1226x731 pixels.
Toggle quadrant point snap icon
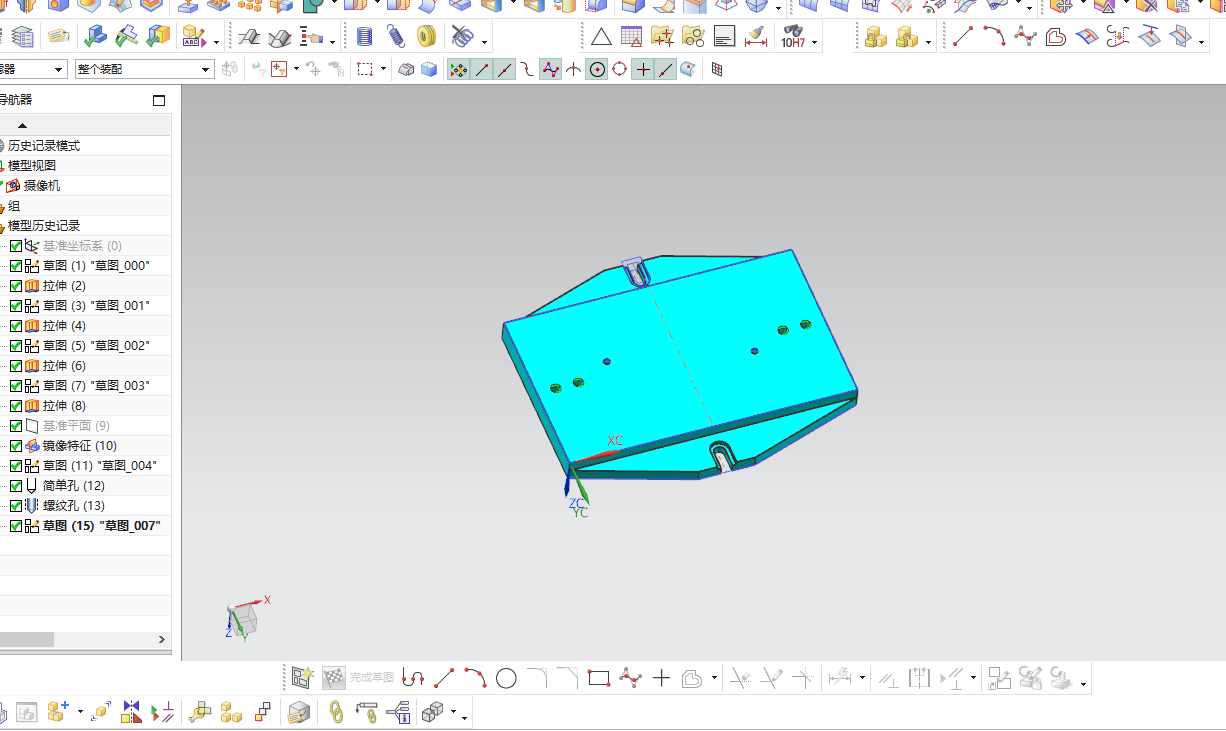pos(620,70)
